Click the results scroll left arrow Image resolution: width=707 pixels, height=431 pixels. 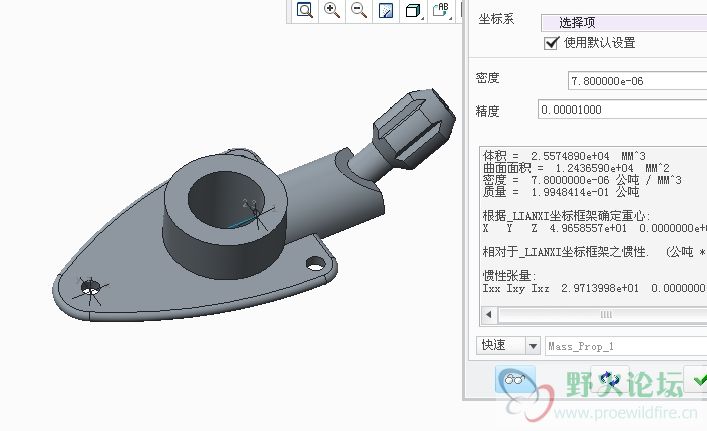(x=489, y=314)
